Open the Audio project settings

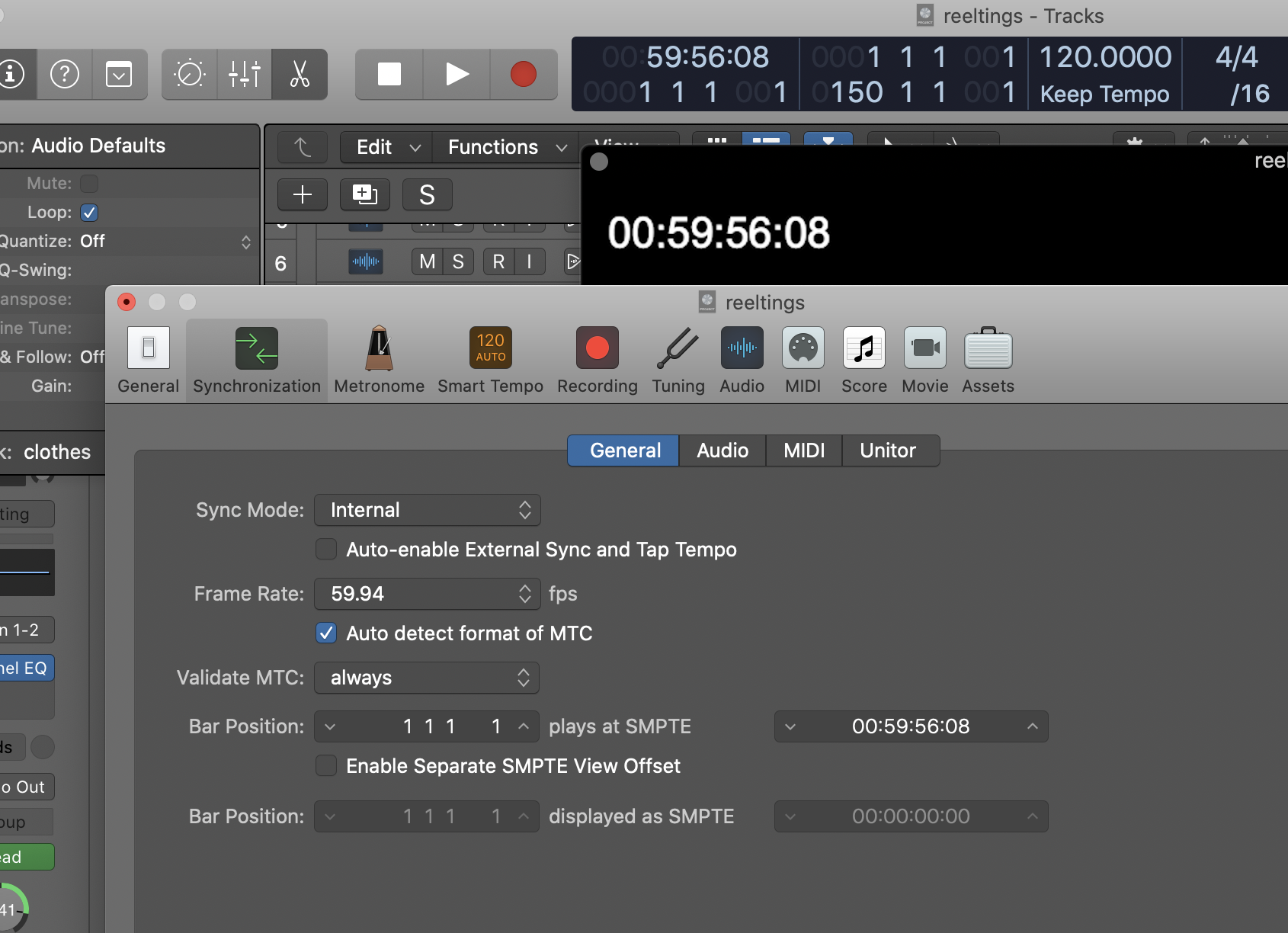(741, 360)
